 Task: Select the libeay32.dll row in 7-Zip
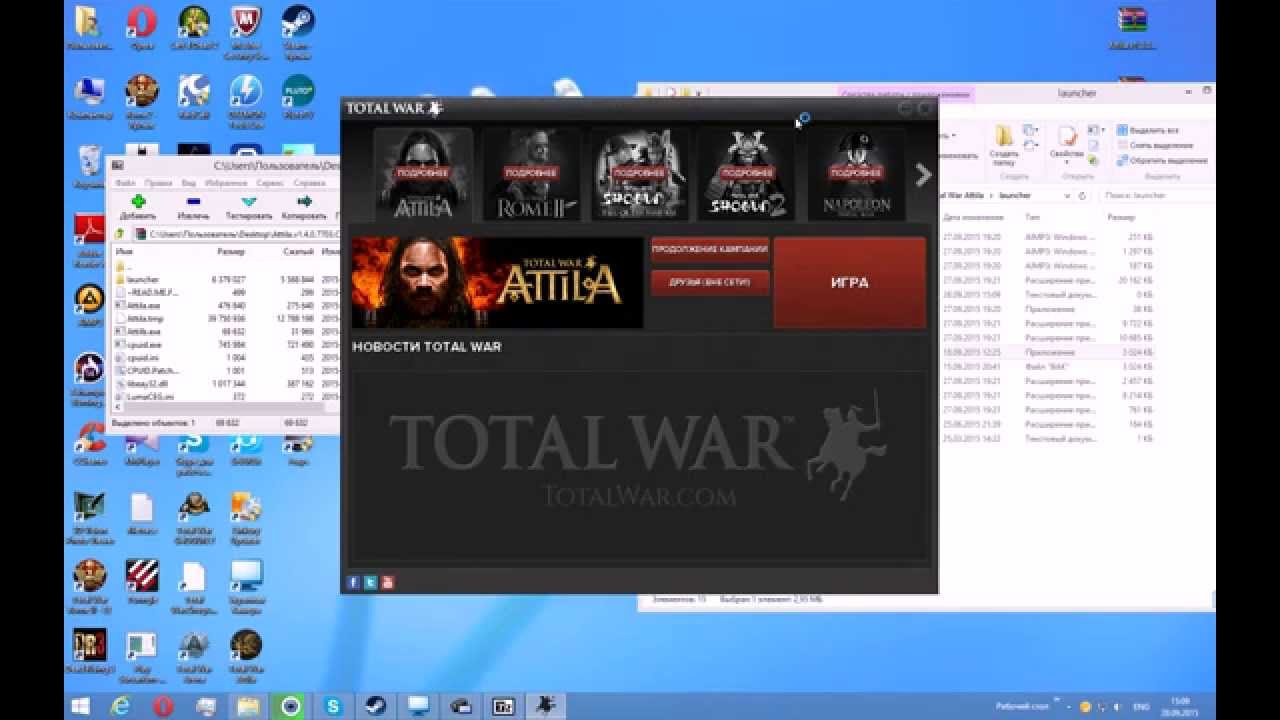226,383
